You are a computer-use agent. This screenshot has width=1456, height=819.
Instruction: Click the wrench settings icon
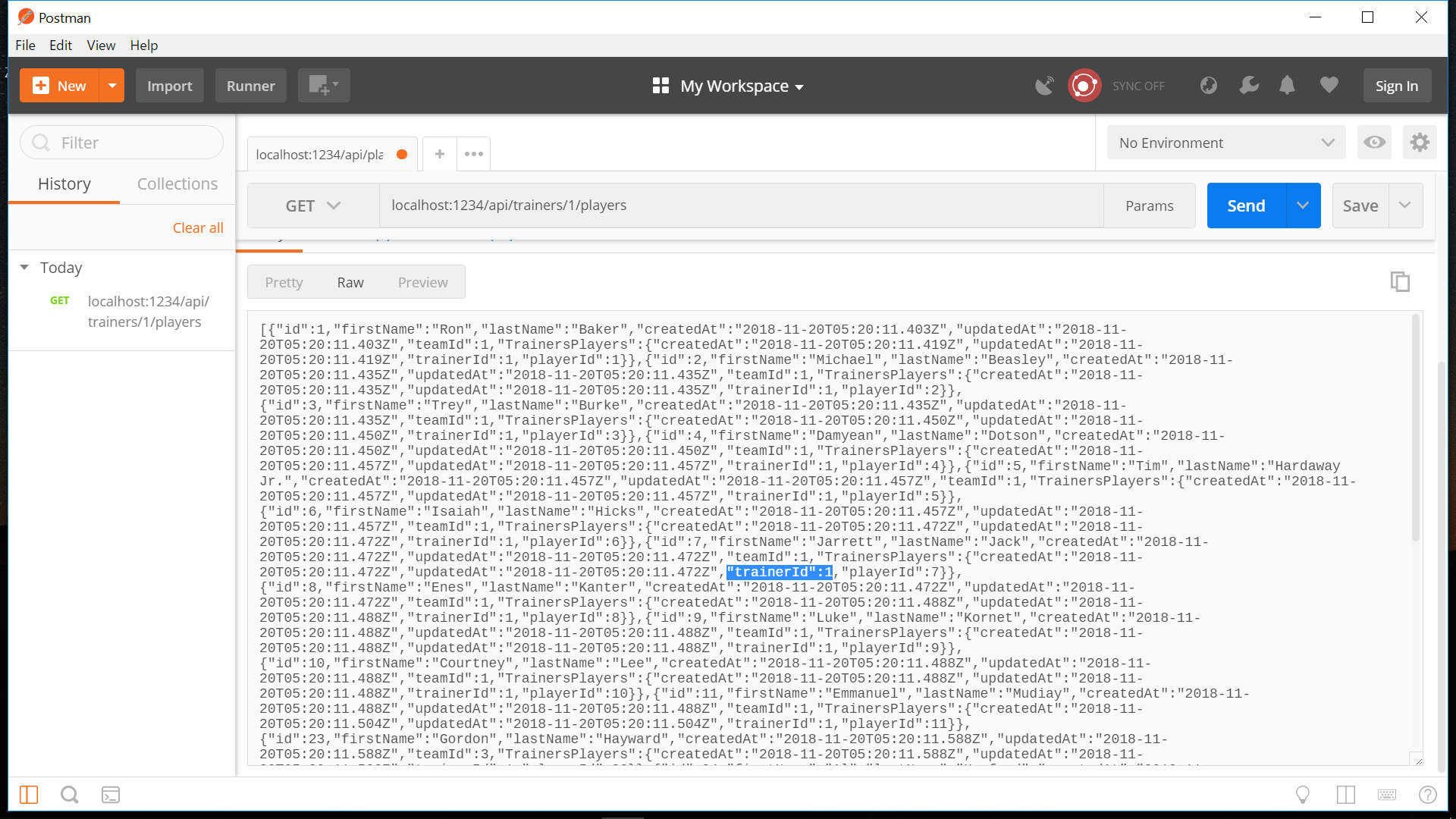(x=1248, y=86)
